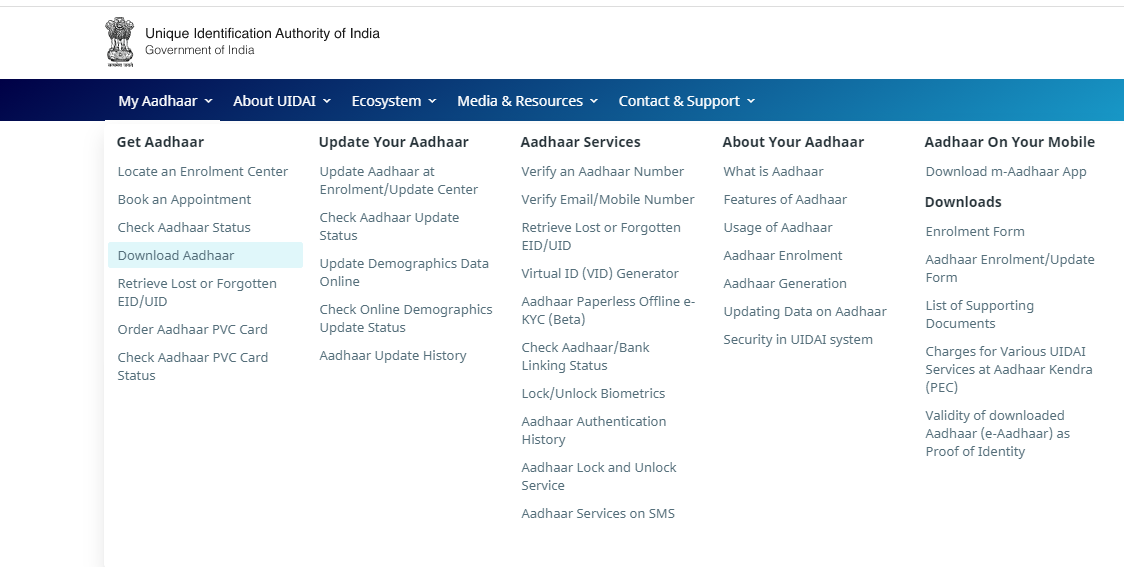Open Retrieve Lost or Forgotten EID/UID under Aadhaar Services
The width and height of the screenshot is (1124, 567).
coord(601,237)
